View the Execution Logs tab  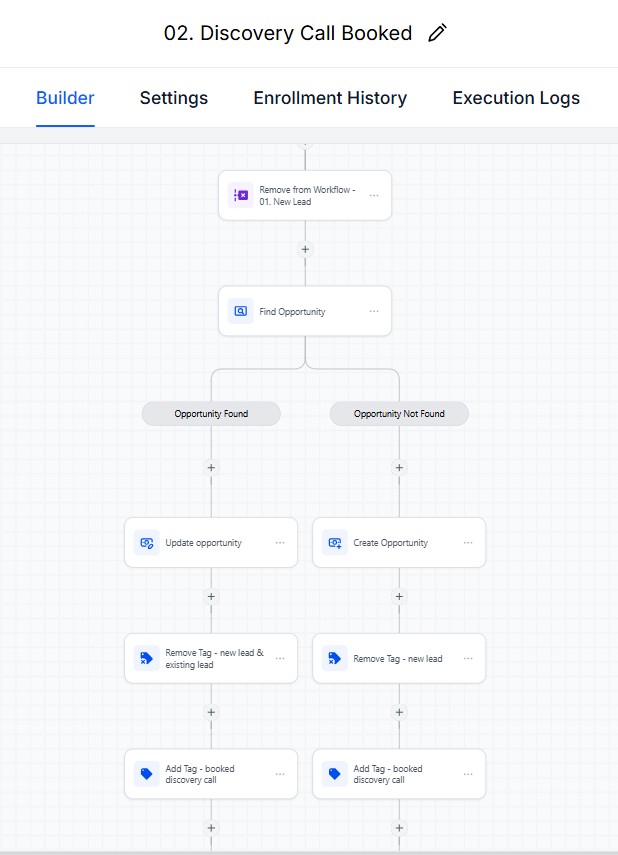click(516, 98)
